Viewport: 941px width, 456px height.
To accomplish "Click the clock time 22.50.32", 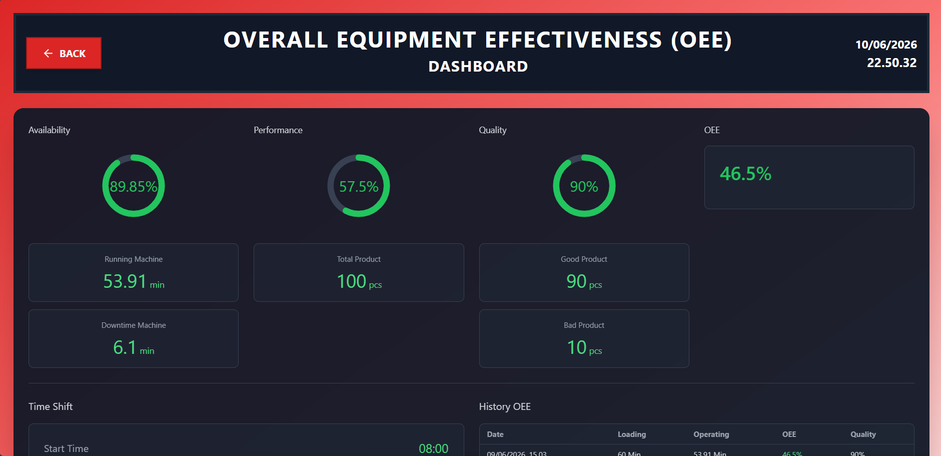I will (x=892, y=62).
